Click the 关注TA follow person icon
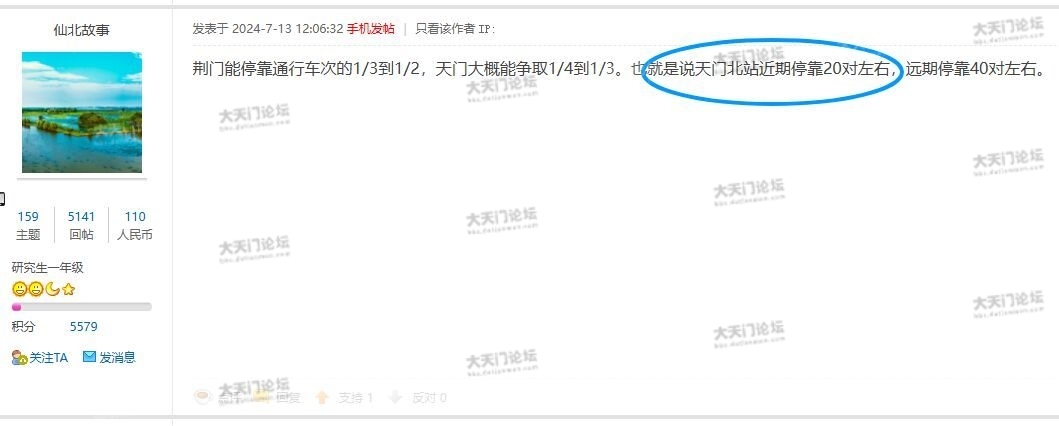 click(19, 358)
